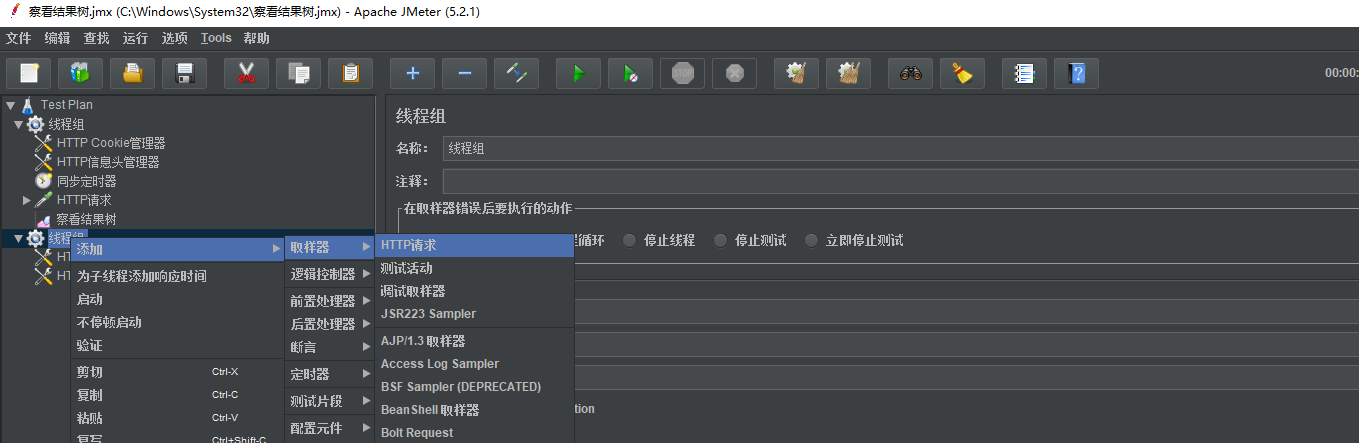The height and width of the screenshot is (443, 1359).
Task: Click Start no pauses toolbar icon
Action: pyautogui.click(x=630, y=73)
